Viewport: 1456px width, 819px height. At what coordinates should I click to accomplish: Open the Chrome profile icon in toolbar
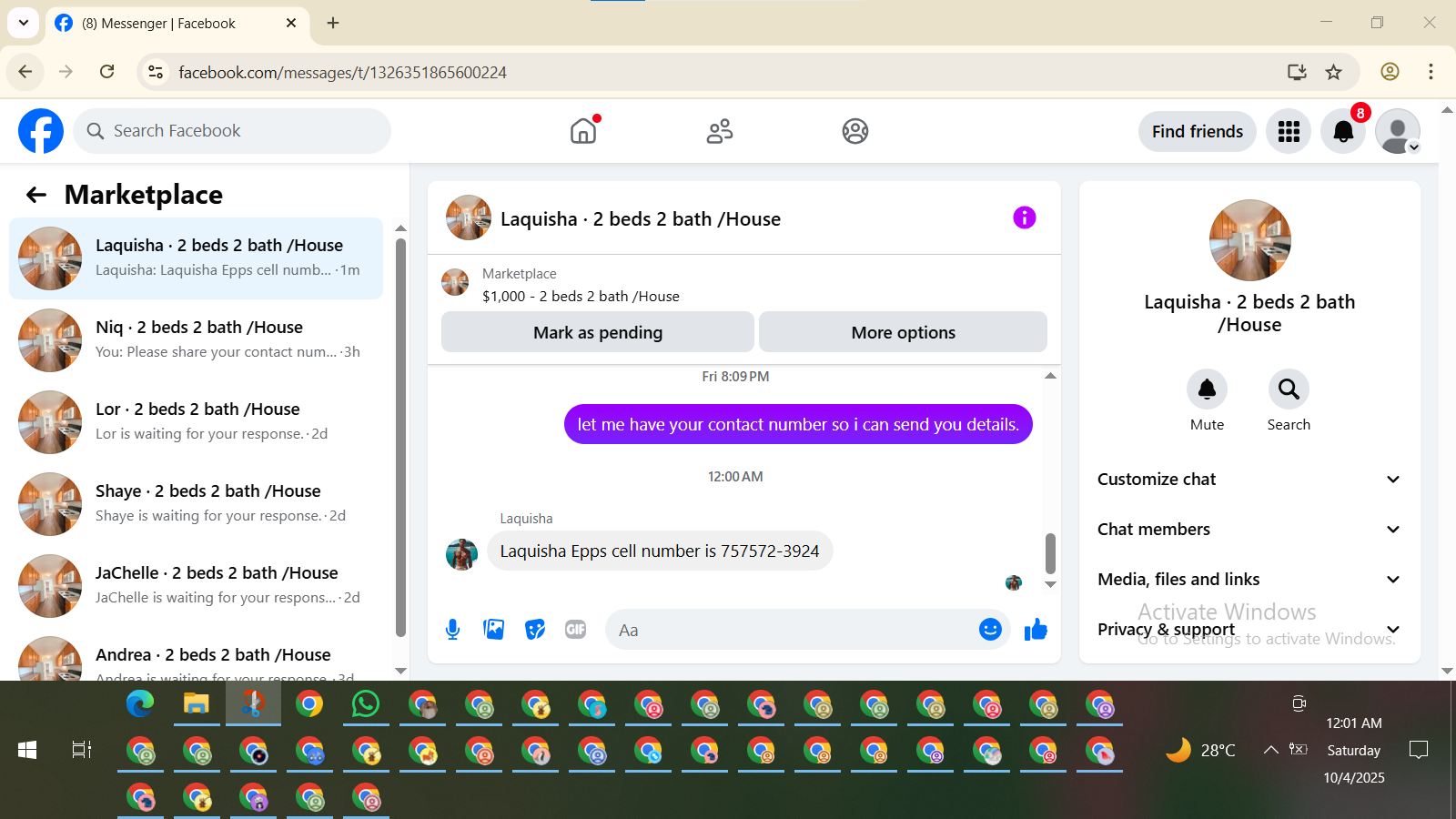tap(1390, 72)
